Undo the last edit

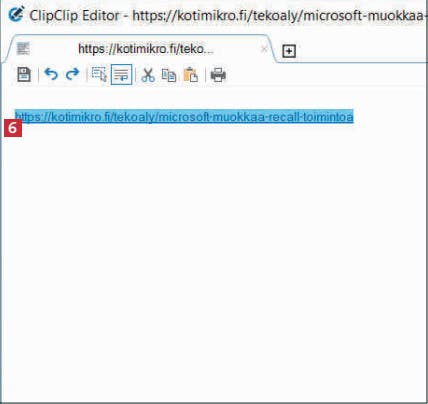click(51, 74)
